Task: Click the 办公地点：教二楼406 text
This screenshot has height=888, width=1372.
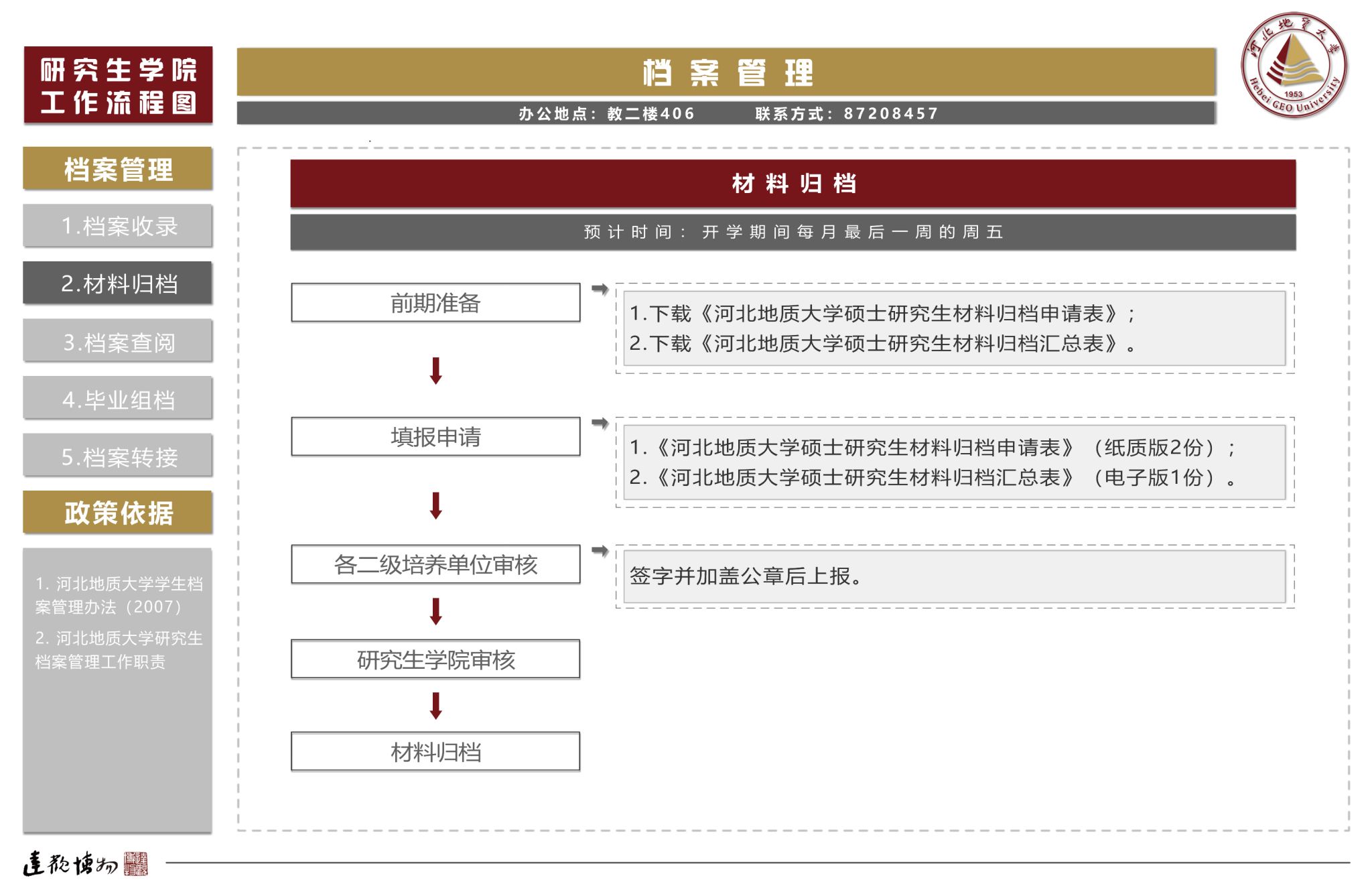Action: [x=607, y=113]
